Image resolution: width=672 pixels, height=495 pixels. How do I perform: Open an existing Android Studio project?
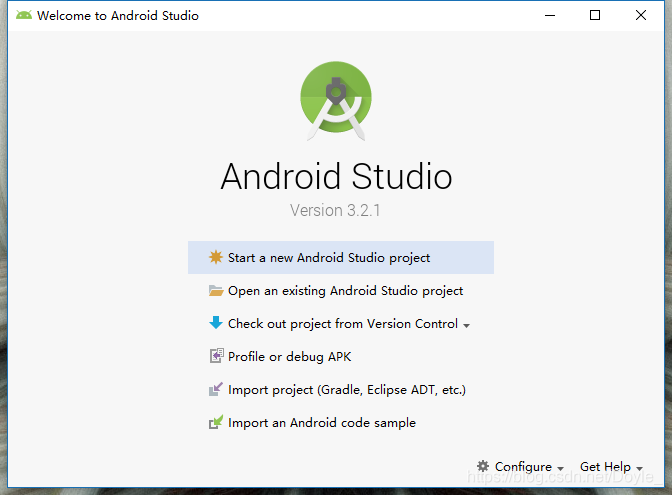click(341, 291)
